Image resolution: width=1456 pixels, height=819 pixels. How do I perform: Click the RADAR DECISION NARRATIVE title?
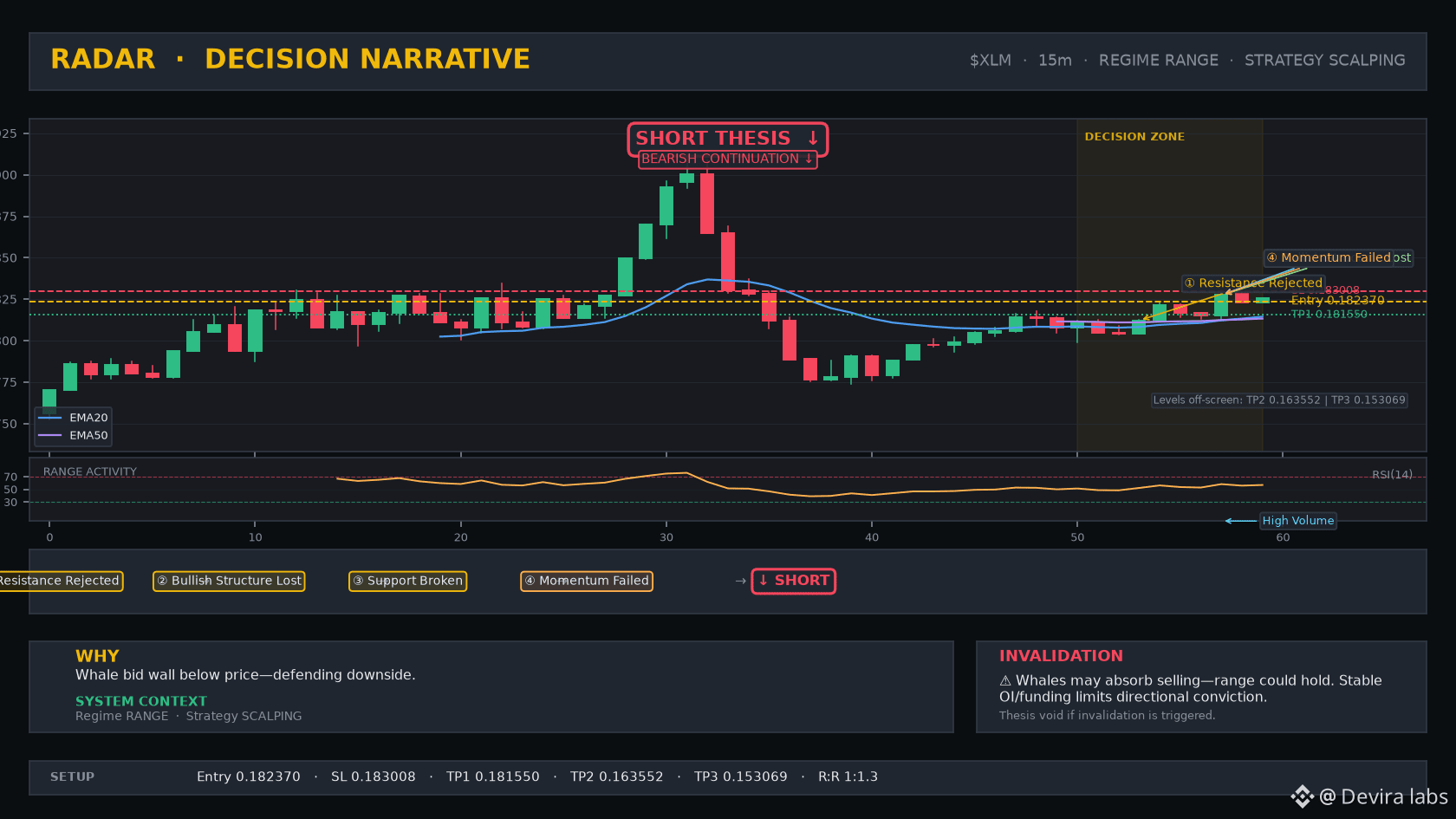tap(290, 59)
